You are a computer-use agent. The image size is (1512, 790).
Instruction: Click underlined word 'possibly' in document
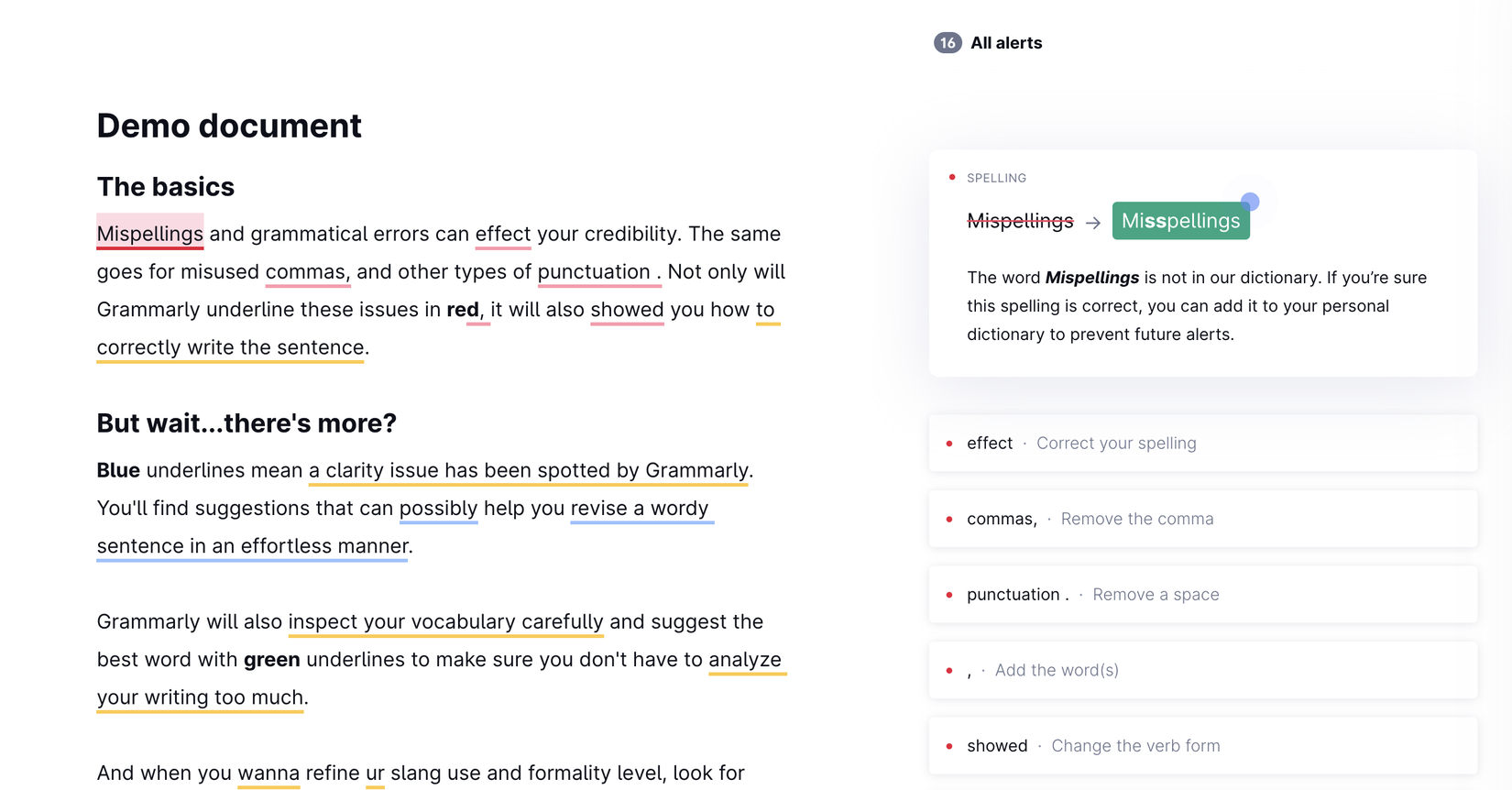point(438,509)
